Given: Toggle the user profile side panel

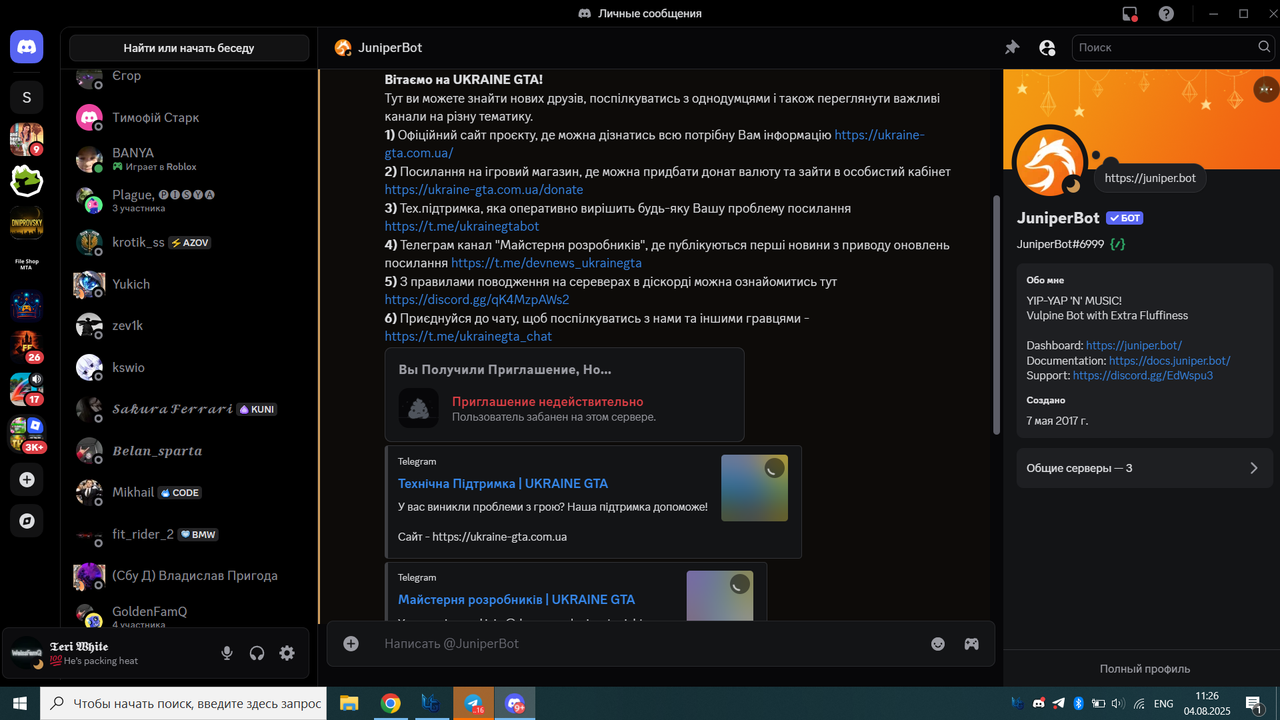Looking at the screenshot, I should [1047, 47].
